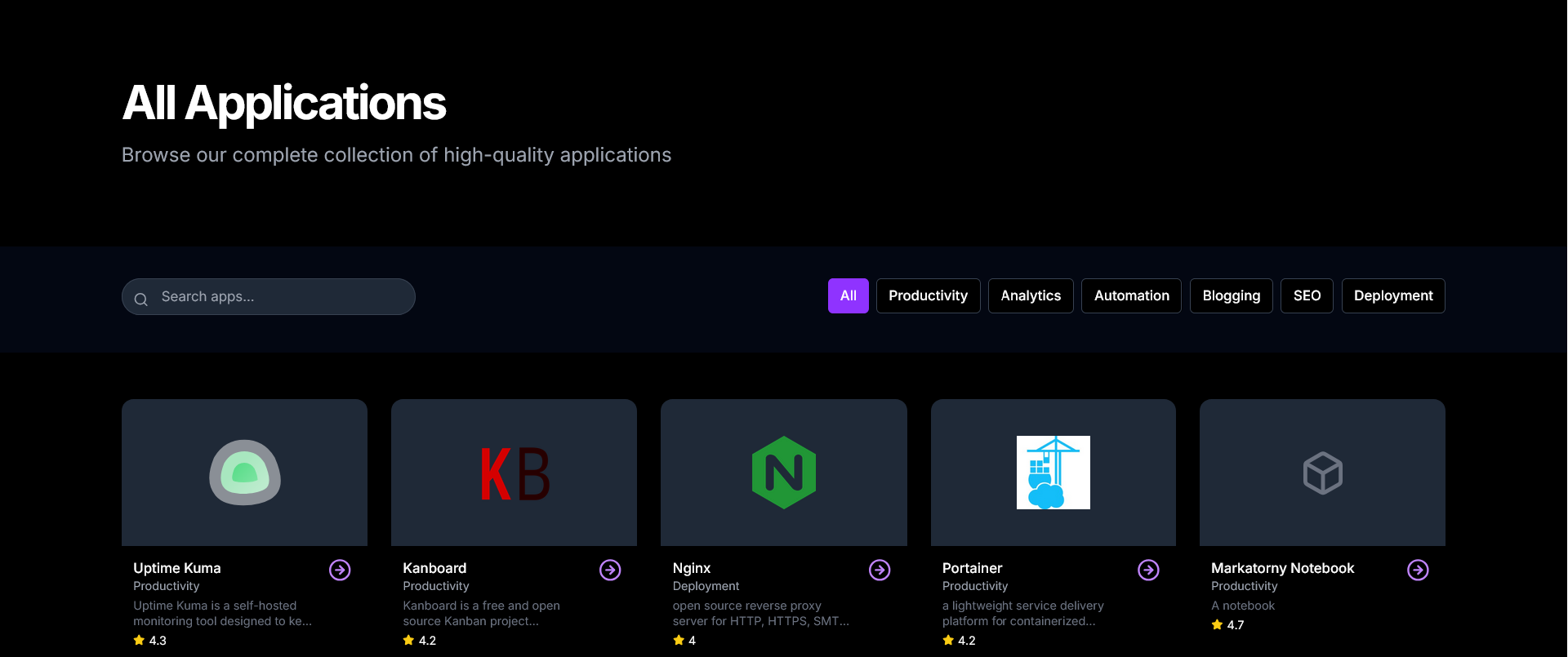Show Deployment category apps
The image size is (1568, 657).
coord(1393,295)
